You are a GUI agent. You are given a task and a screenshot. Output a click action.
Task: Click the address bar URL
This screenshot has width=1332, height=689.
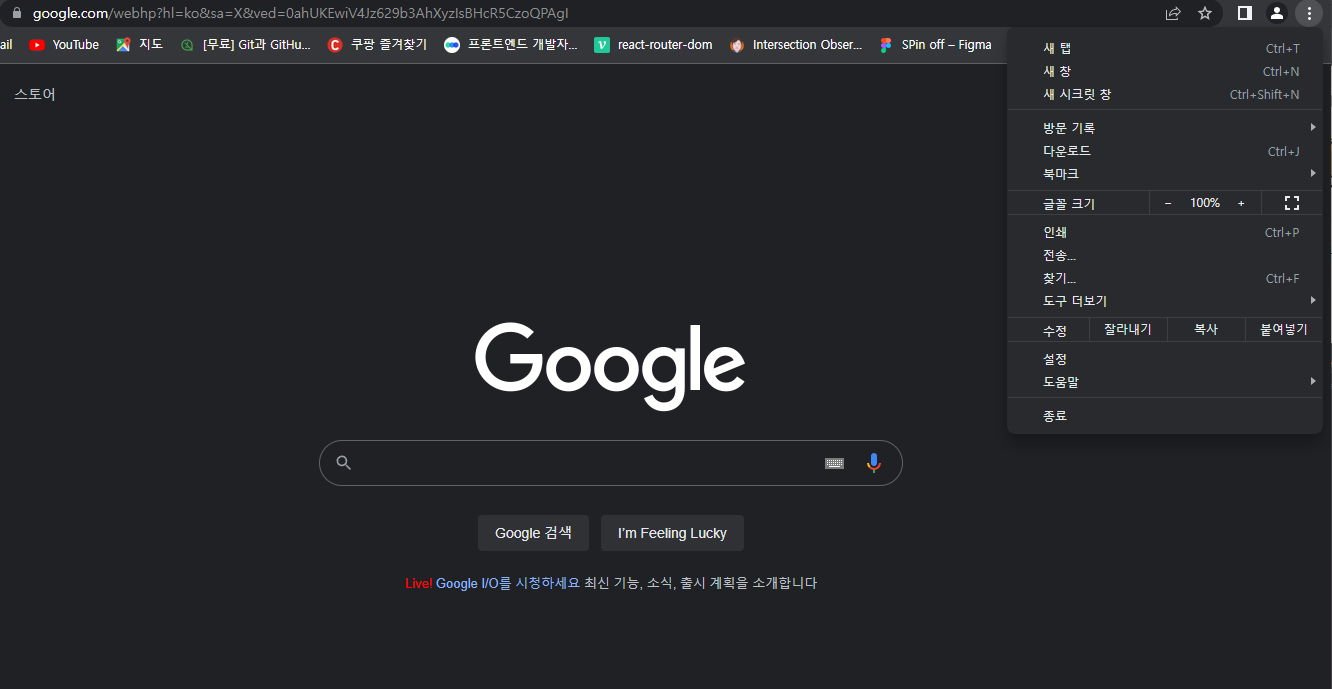pyautogui.click(x=300, y=13)
